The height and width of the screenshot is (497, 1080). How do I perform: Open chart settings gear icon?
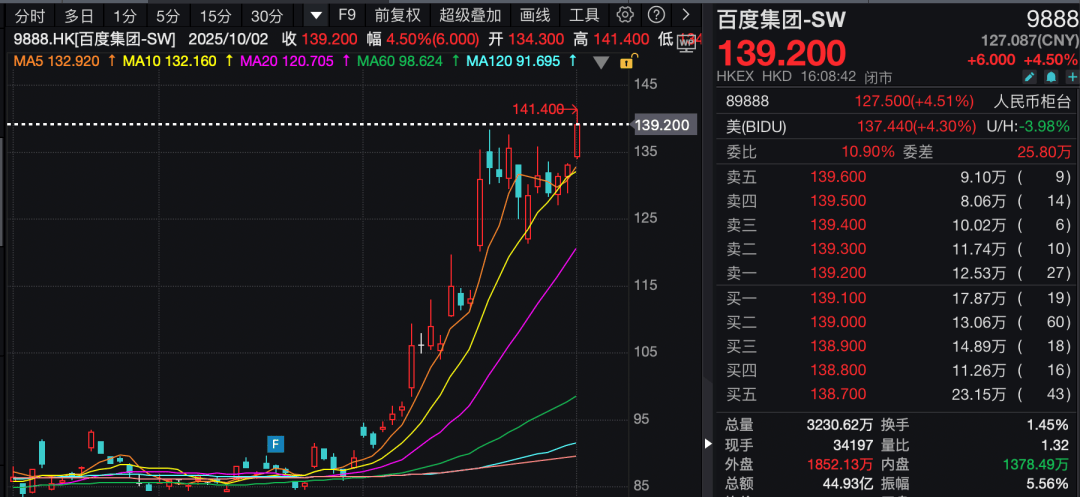coord(625,15)
